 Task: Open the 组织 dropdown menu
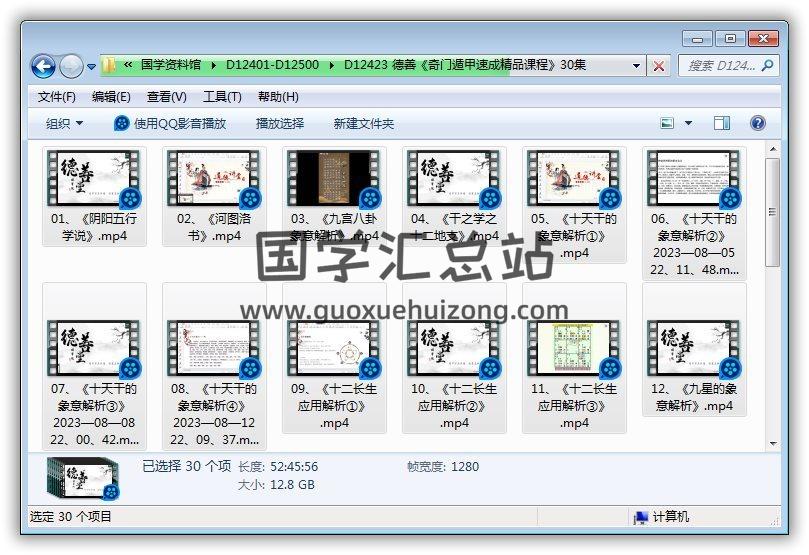click(64, 123)
